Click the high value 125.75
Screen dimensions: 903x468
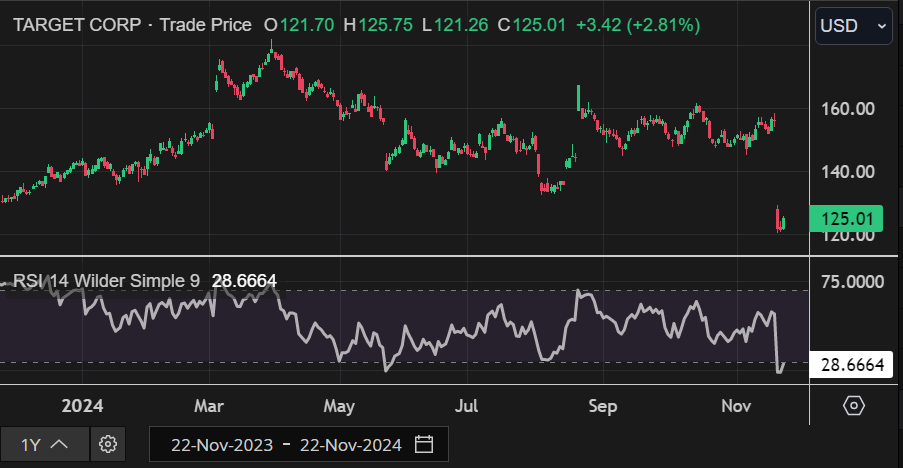tap(385, 25)
